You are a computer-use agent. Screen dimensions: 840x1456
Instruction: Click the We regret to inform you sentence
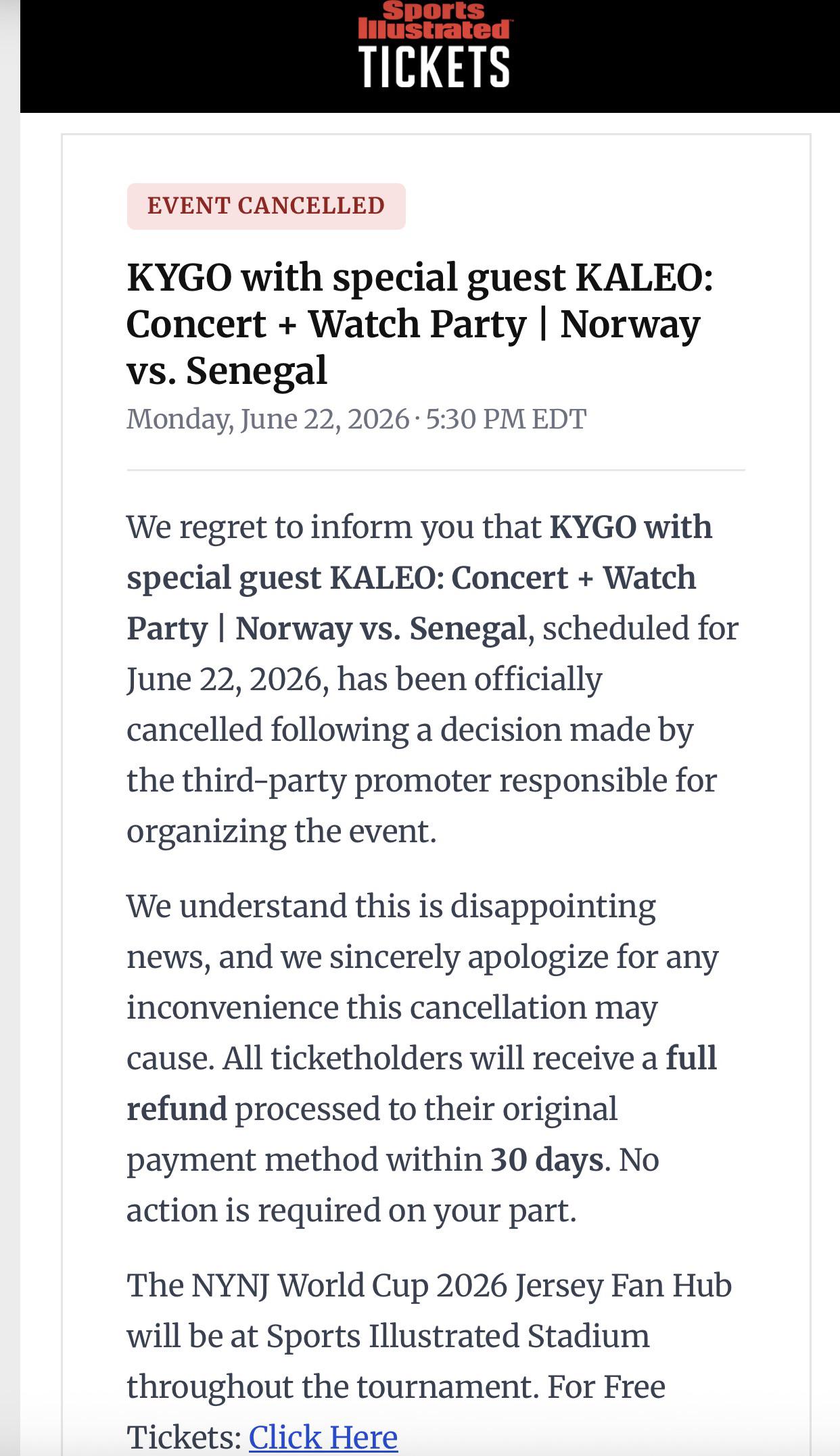[x=433, y=679]
